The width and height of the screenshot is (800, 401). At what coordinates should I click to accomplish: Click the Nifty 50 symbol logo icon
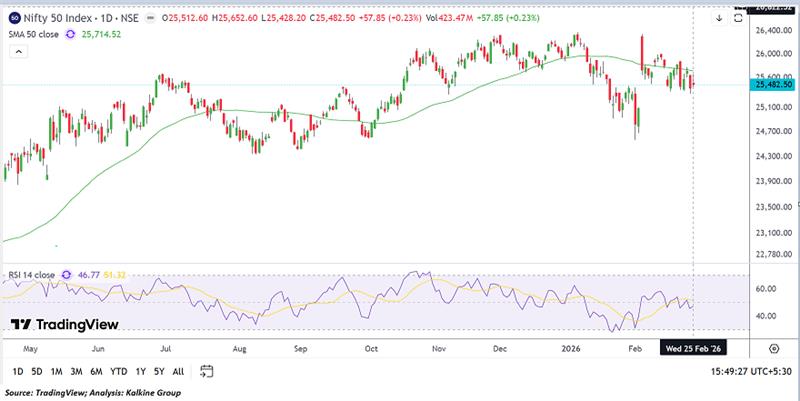tap(13, 17)
